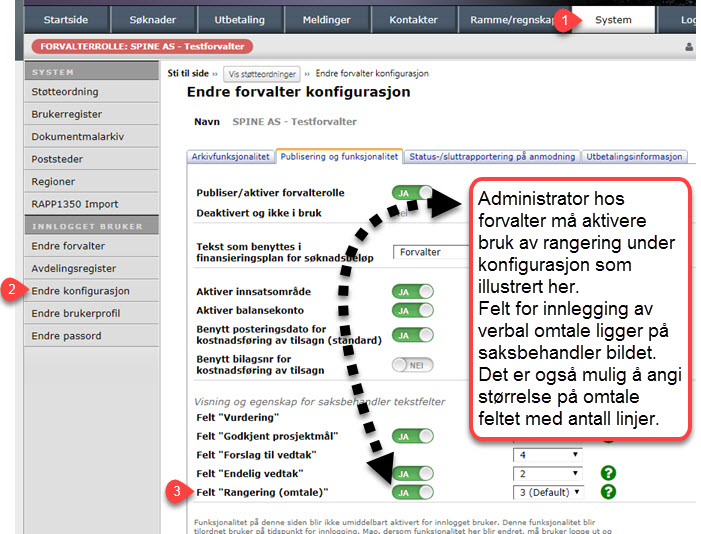Open Avdelingsregister in sidebar

tap(91, 268)
